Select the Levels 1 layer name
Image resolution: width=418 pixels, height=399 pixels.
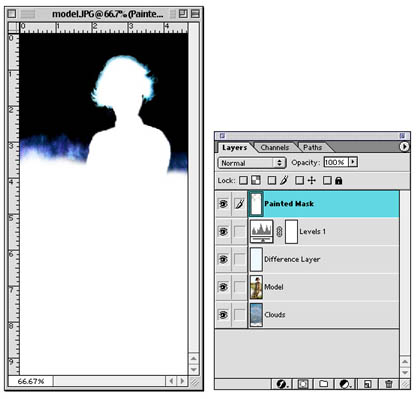[312, 231]
